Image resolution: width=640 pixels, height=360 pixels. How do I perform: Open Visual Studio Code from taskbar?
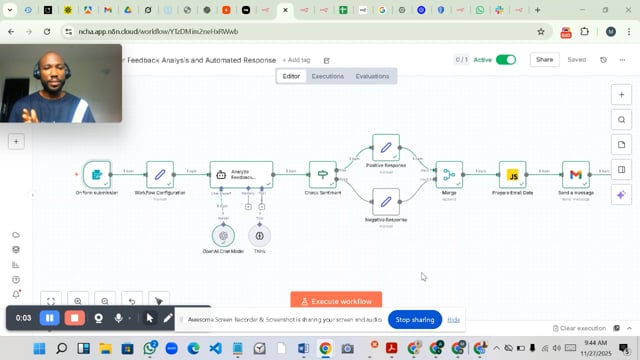tap(216, 349)
